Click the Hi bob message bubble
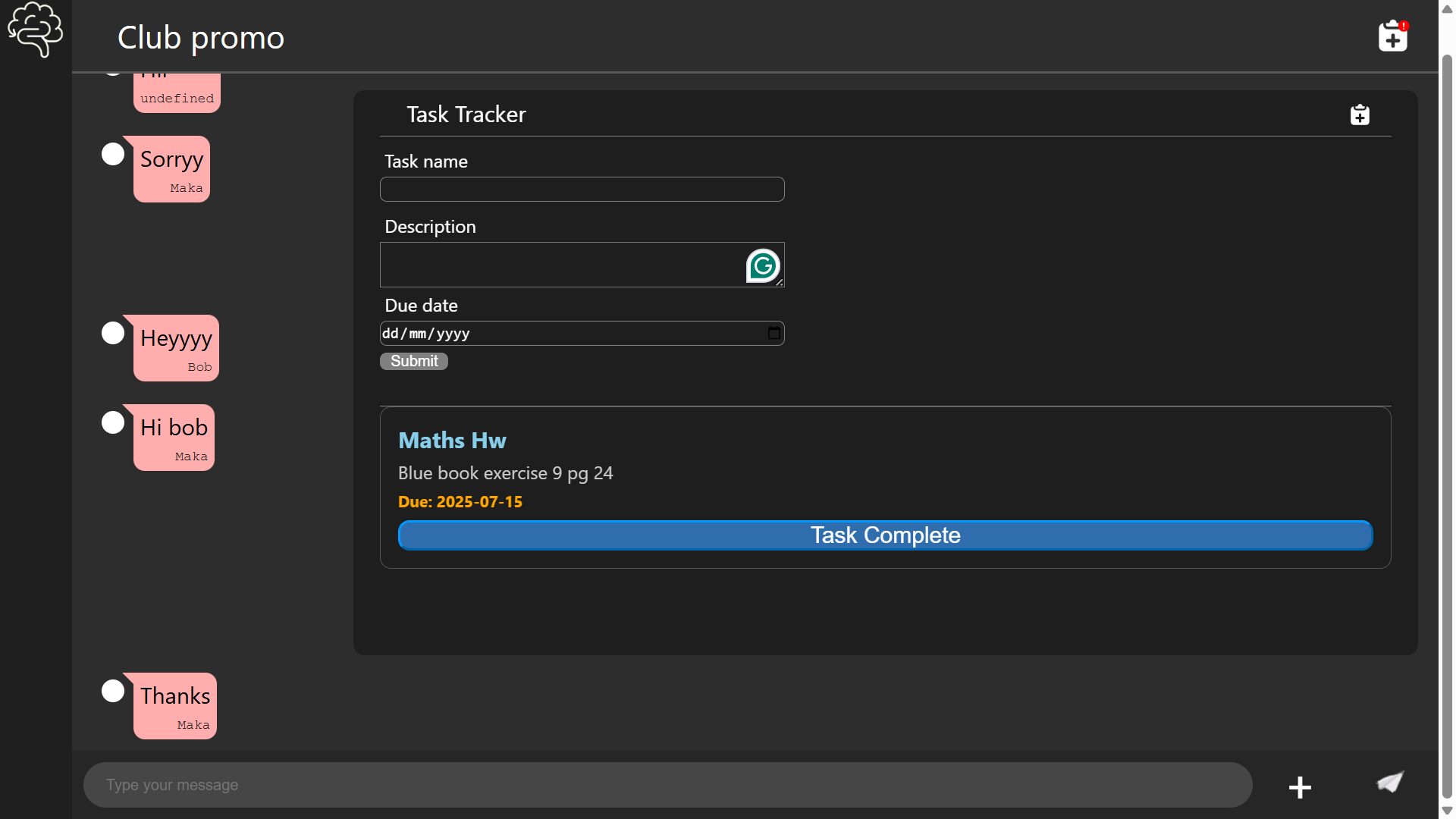Screen dimensions: 1456x819 [174, 437]
